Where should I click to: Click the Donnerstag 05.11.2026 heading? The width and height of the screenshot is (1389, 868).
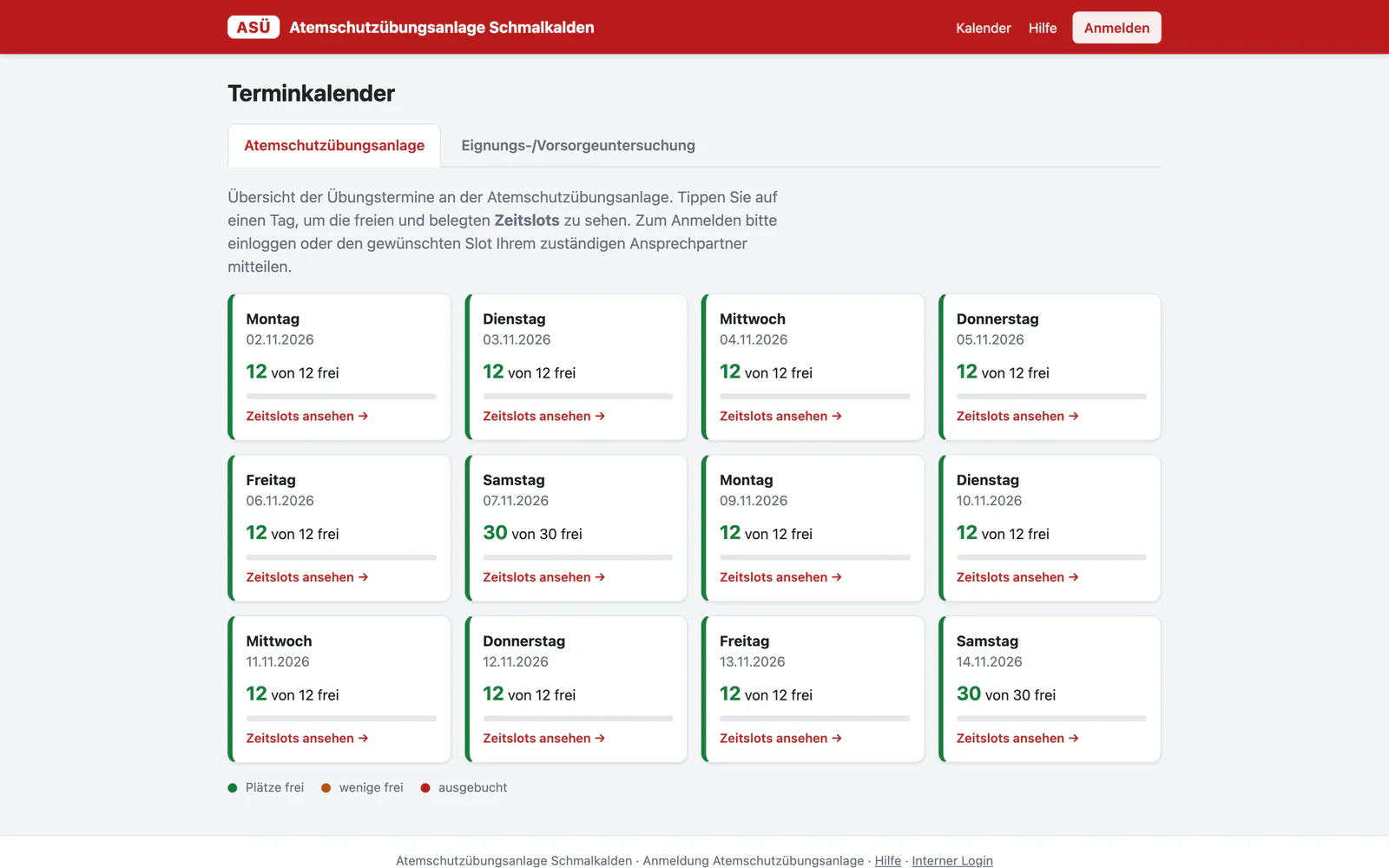click(x=997, y=319)
